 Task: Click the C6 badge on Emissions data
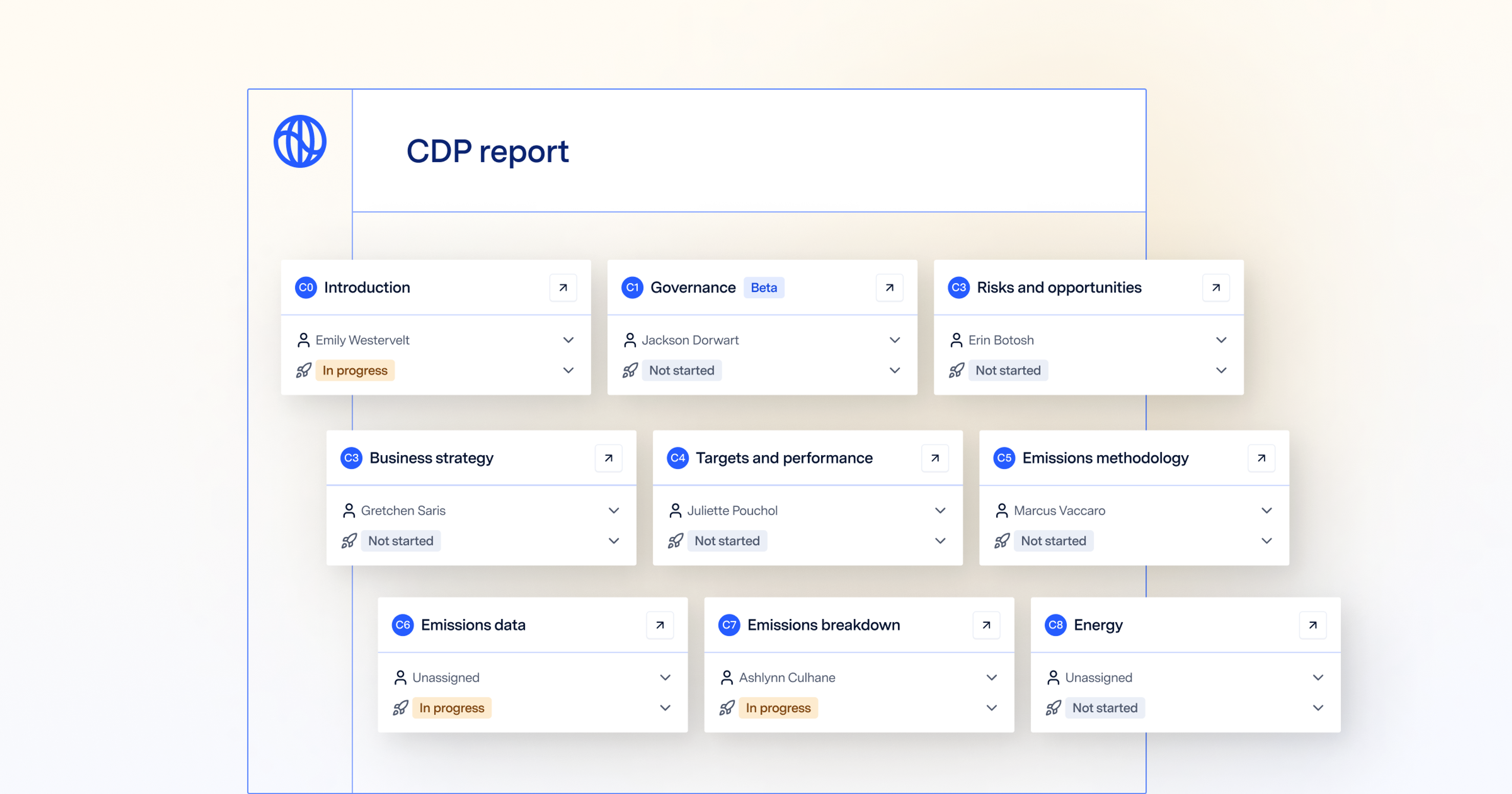[x=403, y=625]
